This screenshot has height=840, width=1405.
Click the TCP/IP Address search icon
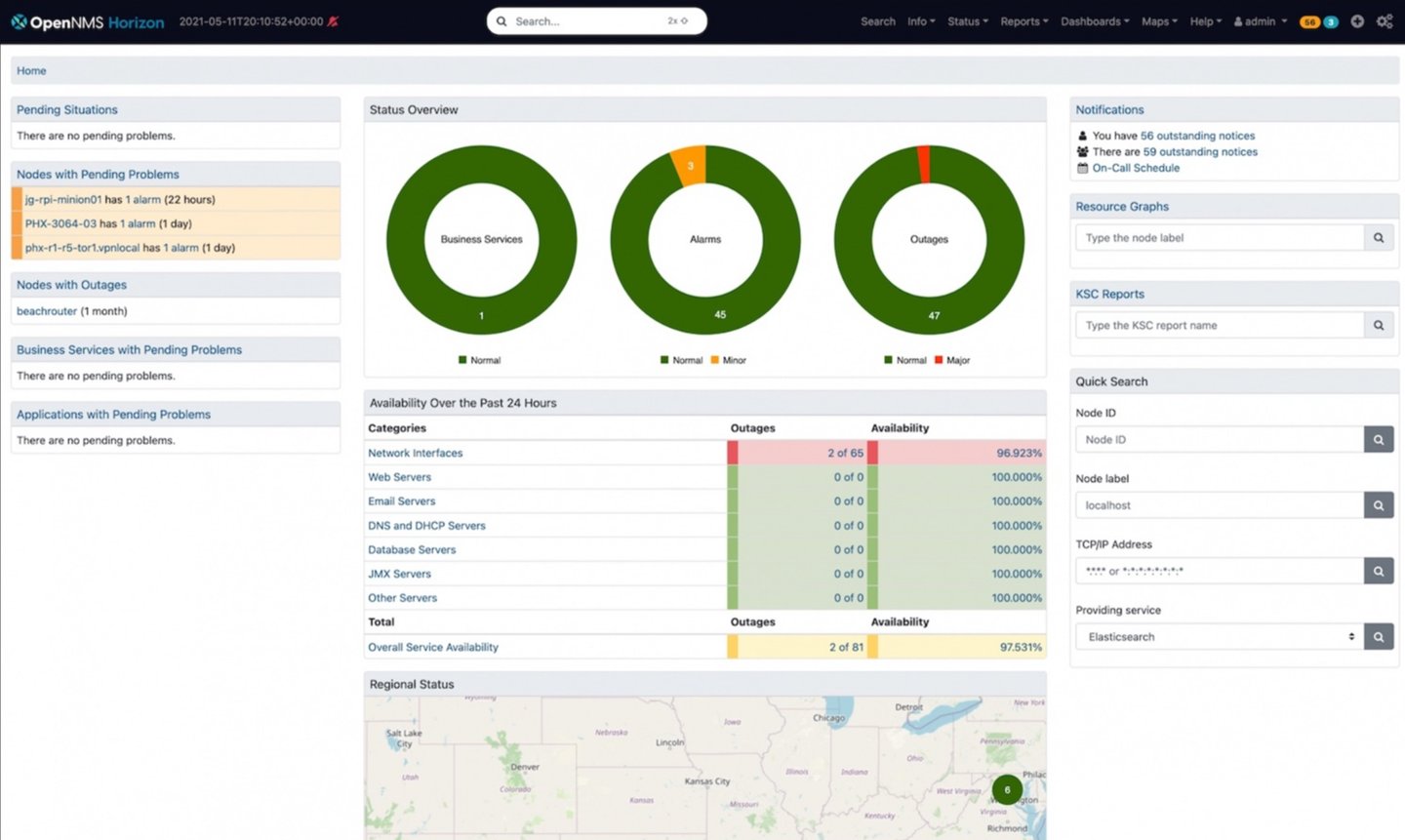[x=1379, y=571]
